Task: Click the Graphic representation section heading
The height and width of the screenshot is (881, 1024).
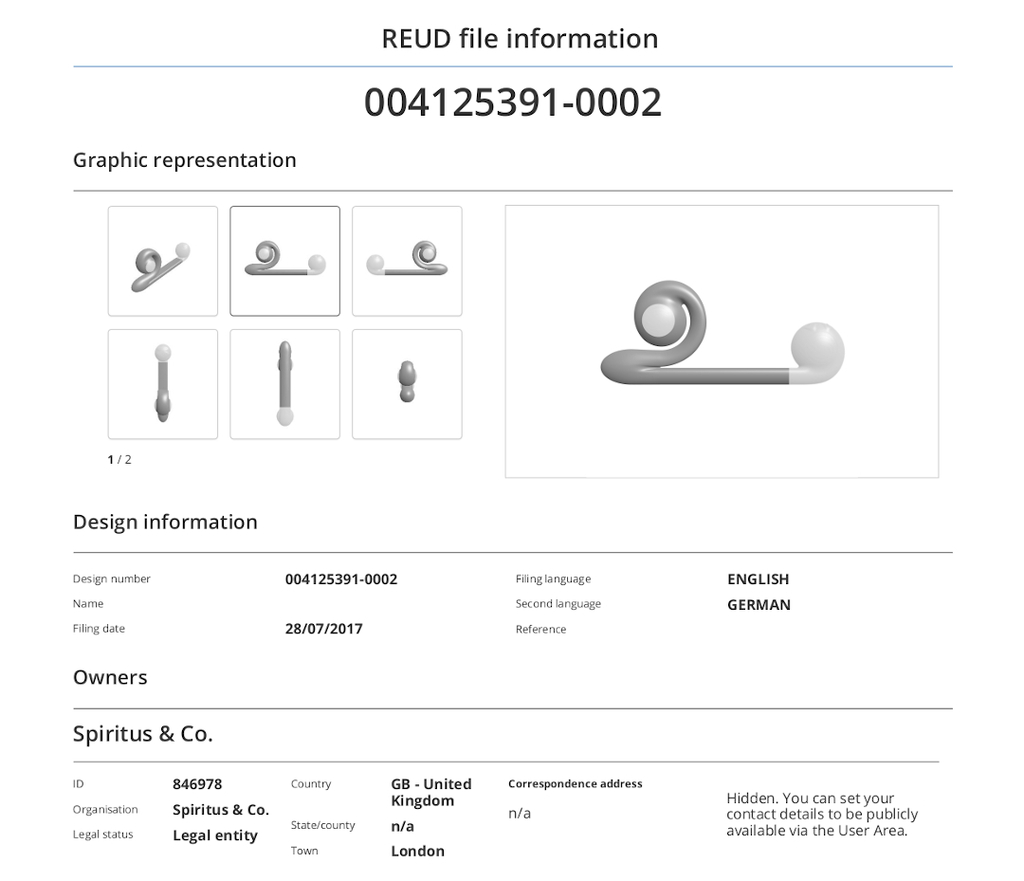Action: click(184, 160)
